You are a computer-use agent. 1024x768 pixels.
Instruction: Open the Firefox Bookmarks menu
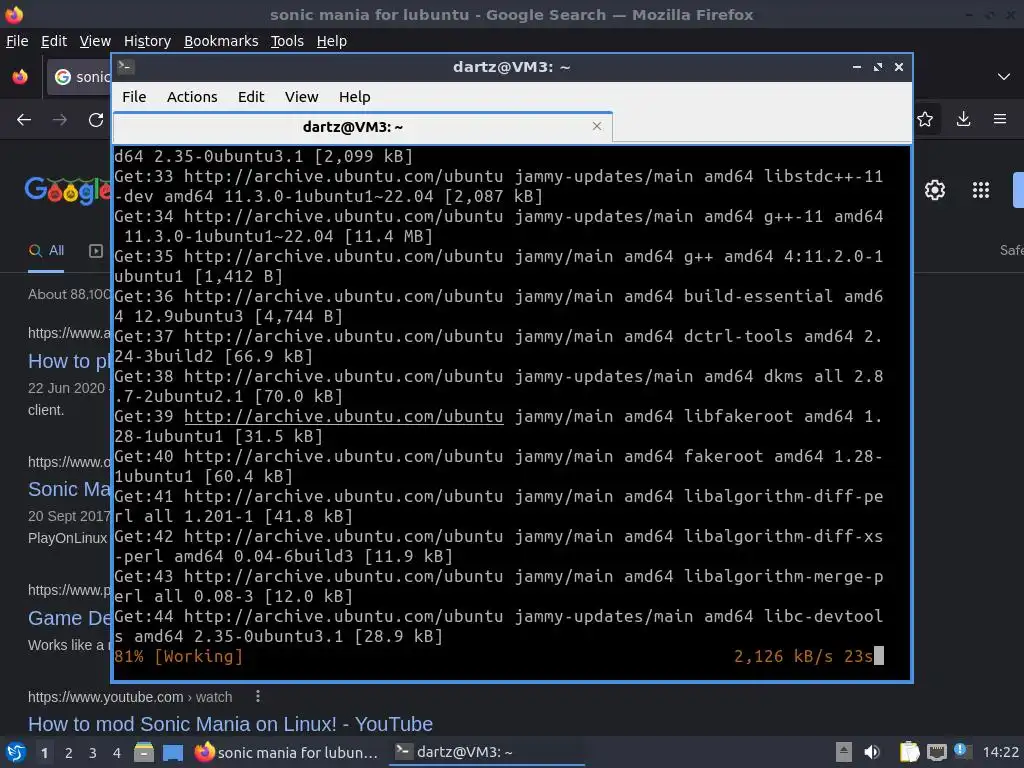tap(221, 41)
